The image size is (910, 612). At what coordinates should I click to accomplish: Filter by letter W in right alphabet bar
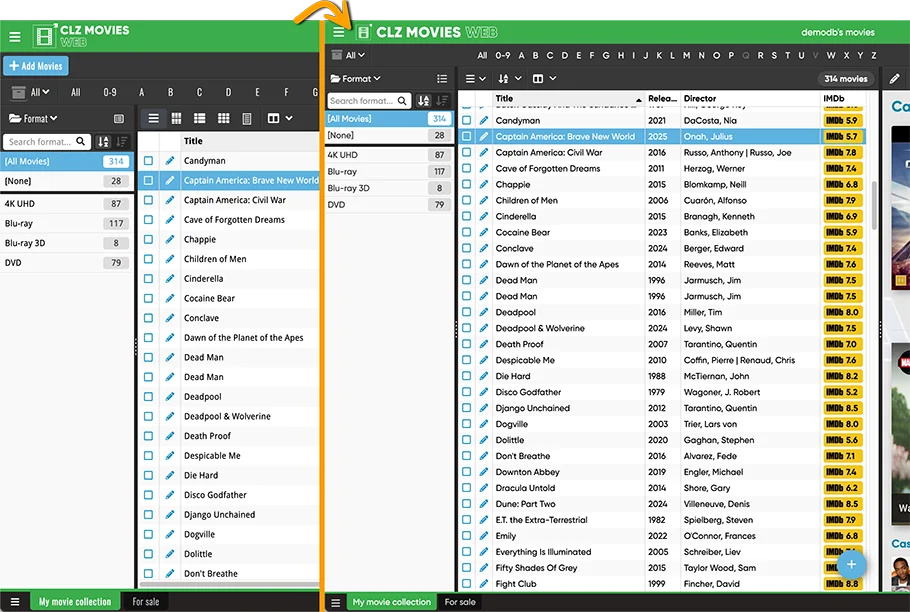click(x=831, y=55)
